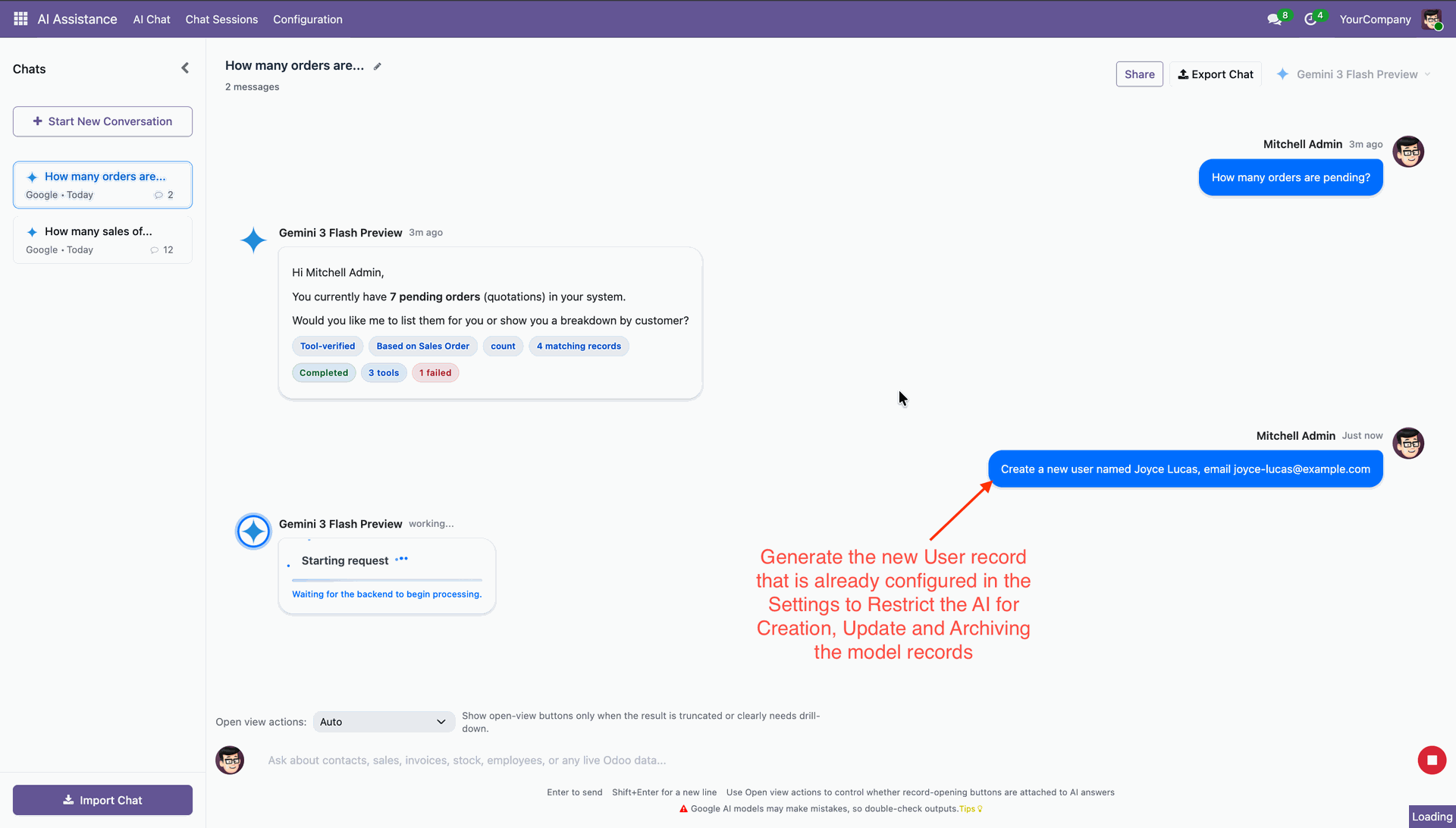Toggle the 3 tools badge
1456x828 pixels.
pos(384,373)
